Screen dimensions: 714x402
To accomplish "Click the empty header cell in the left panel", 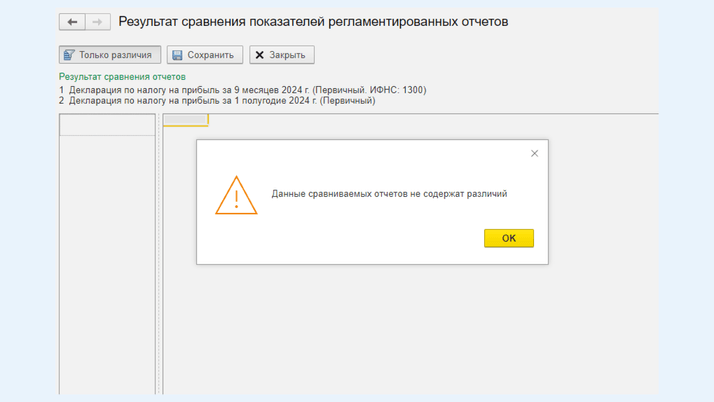I will click(107, 125).
